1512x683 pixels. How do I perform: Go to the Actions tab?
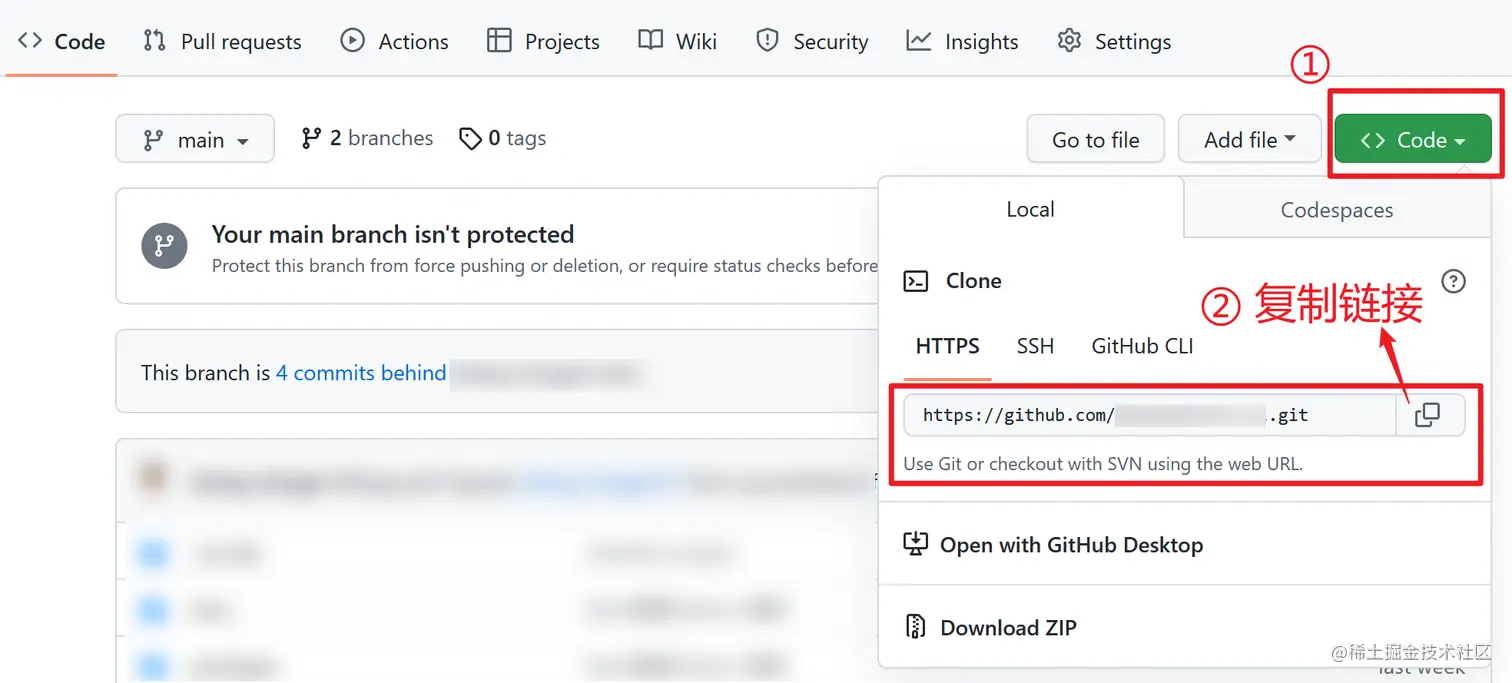click(395, 41)
